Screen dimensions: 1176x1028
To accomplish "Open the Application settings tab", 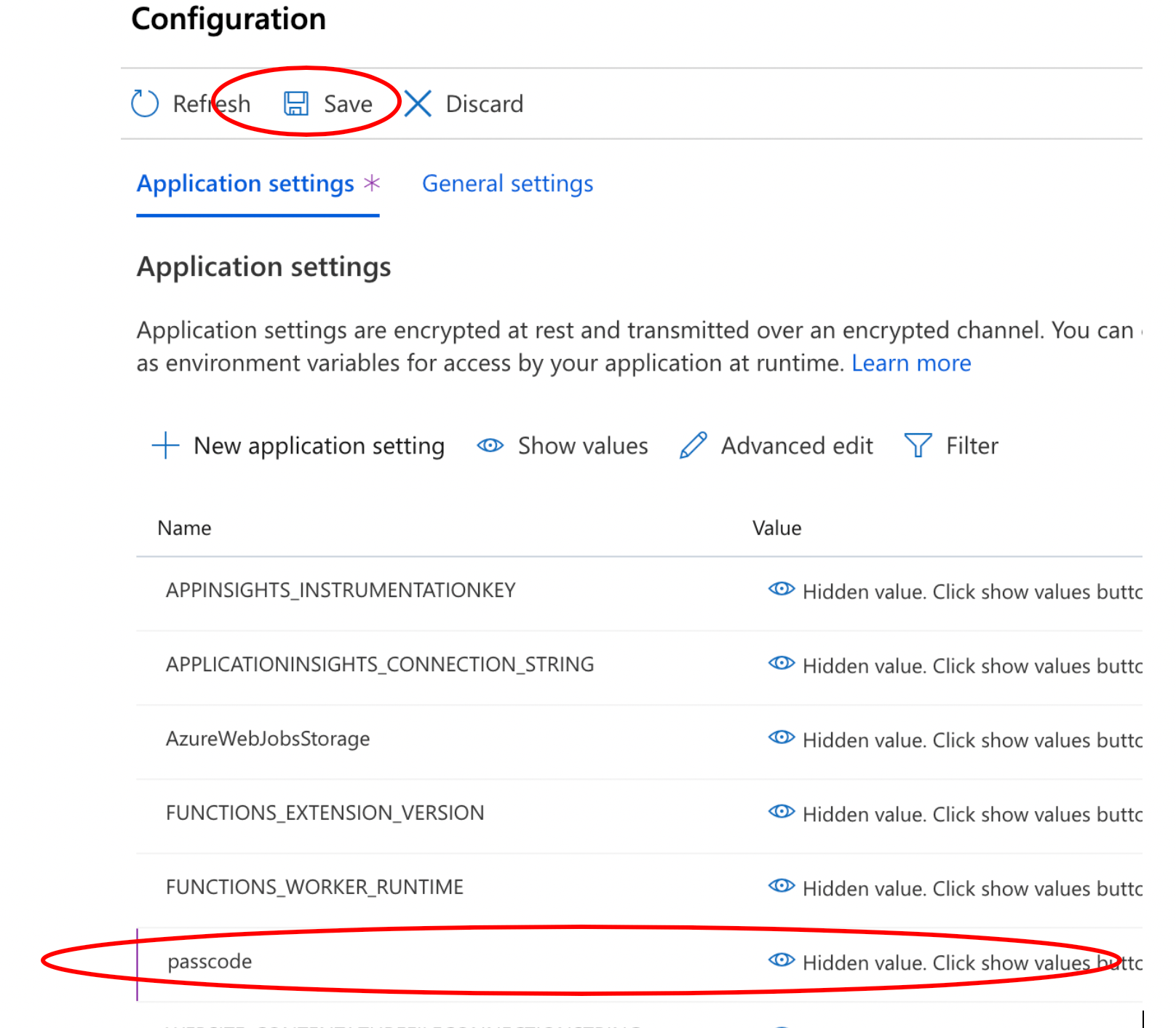I will pyautogui.click(x=245, y=183).
